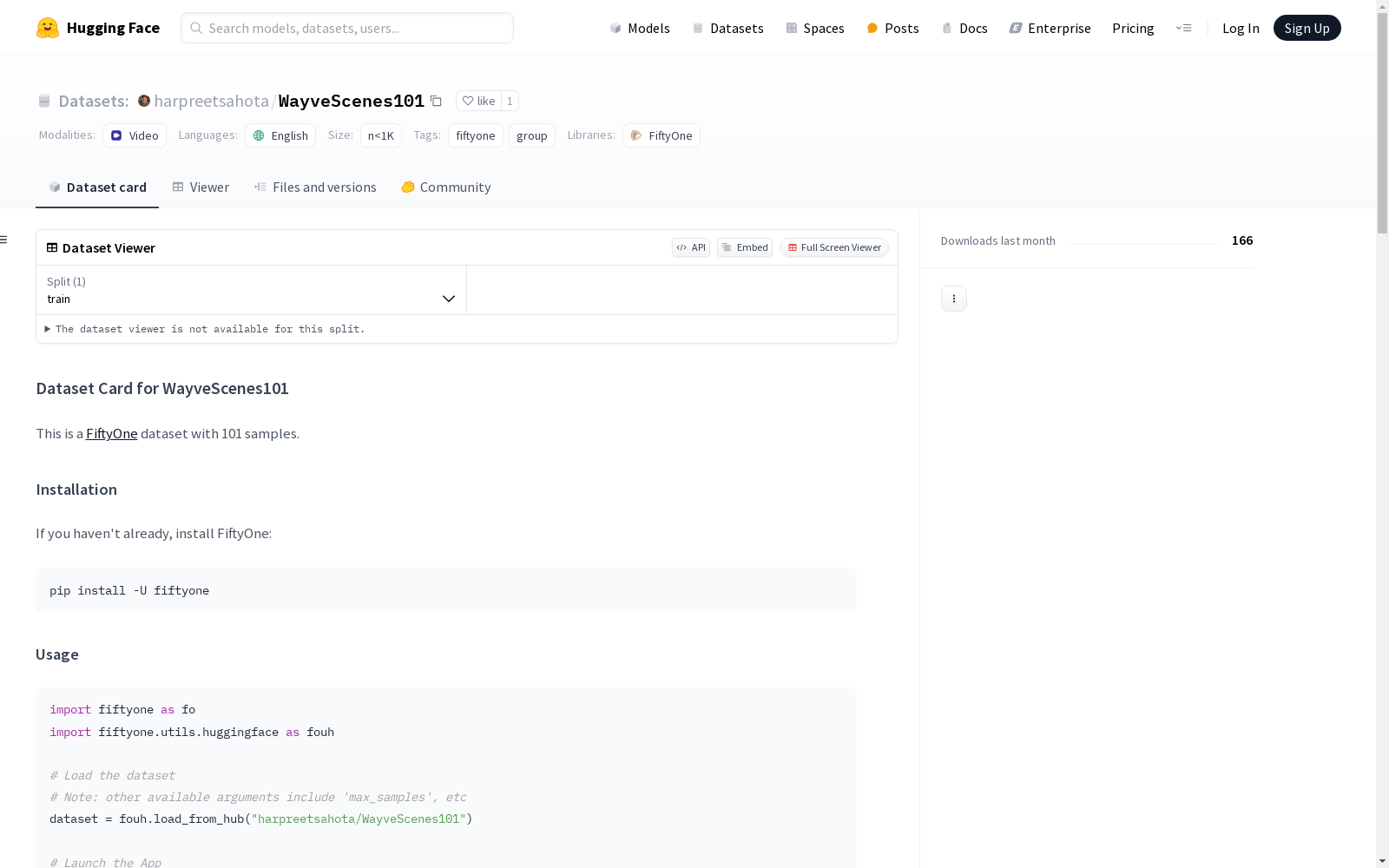The width and height of the screenshot is (1389, 868).
Task: Go to Spaces
Action: pyautogui.click(x=815, y=28)
